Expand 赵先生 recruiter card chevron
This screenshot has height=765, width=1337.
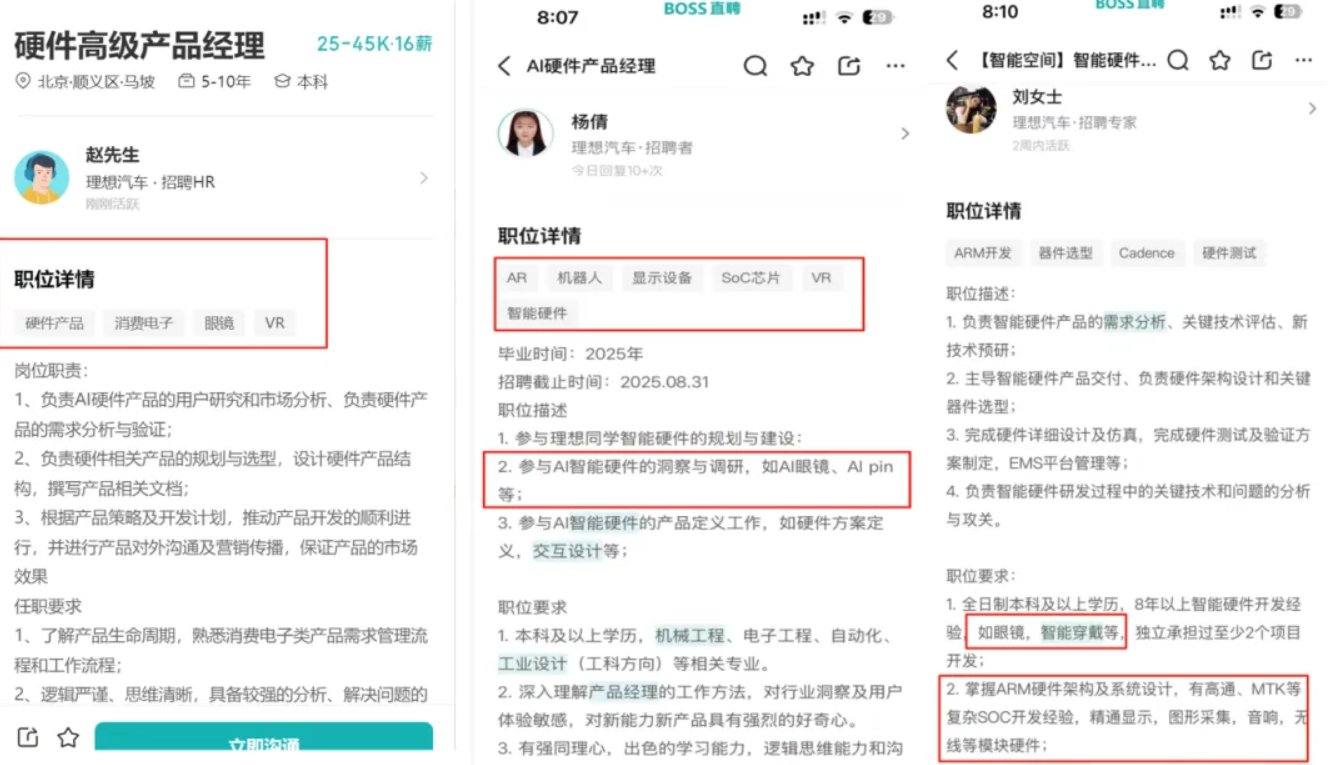click(424, 178)
